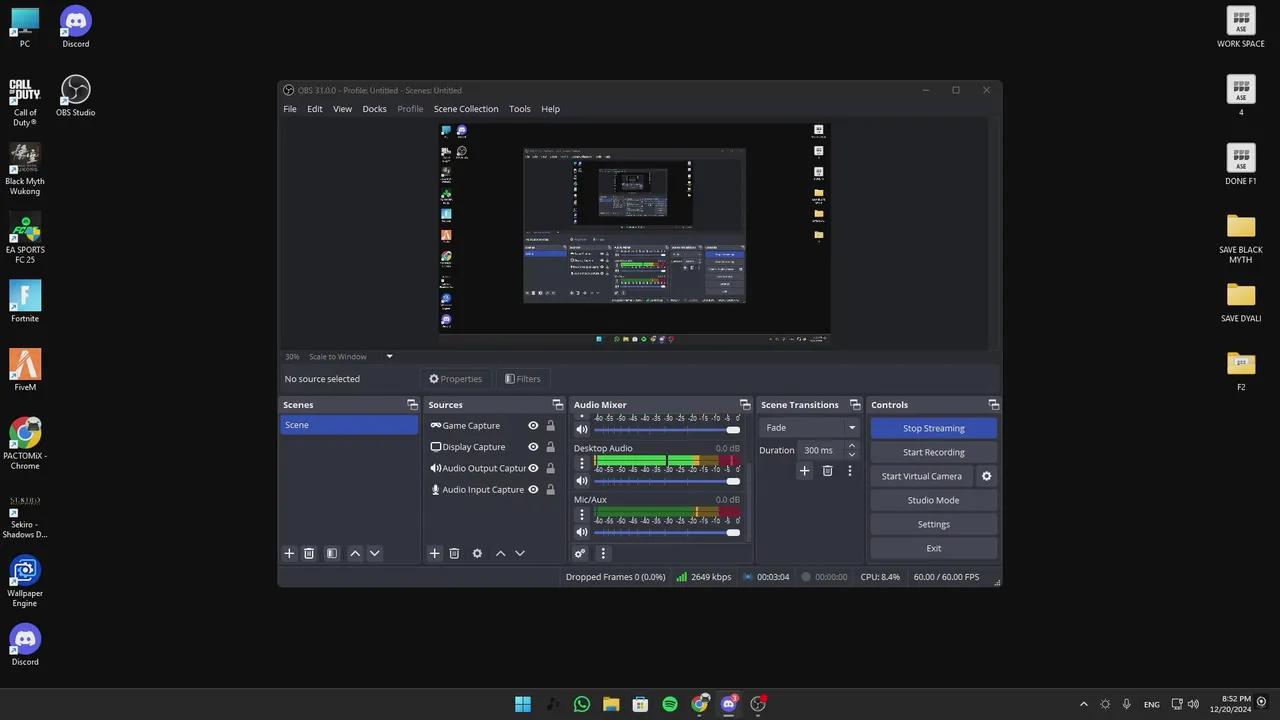This screenshot has height=720, width=1280.
Task: Mute the Desktop Audio speaker icon
Action: click(581, 481)
